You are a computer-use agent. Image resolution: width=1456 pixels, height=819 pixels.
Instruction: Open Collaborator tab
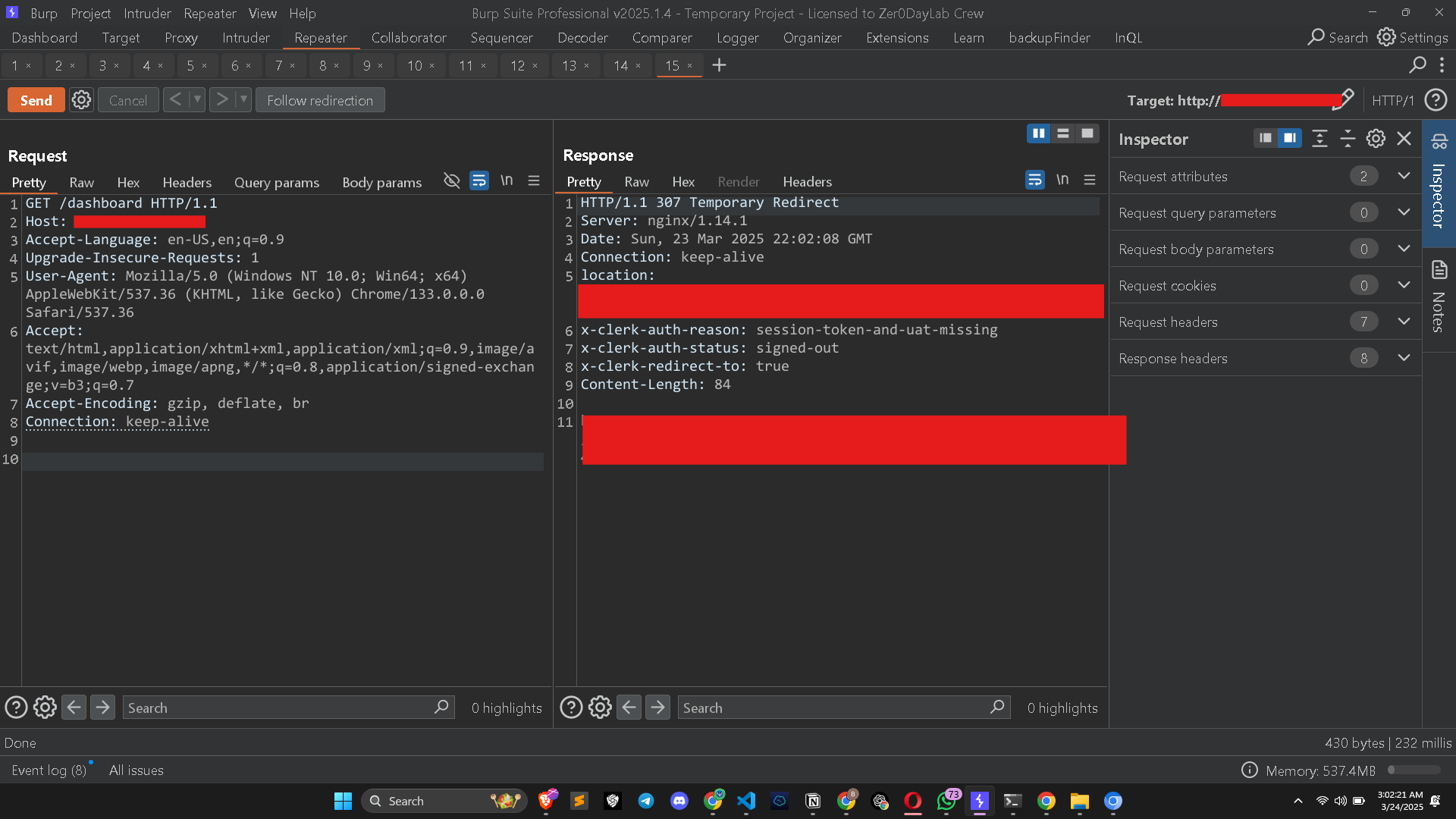(x=409, y=37)
